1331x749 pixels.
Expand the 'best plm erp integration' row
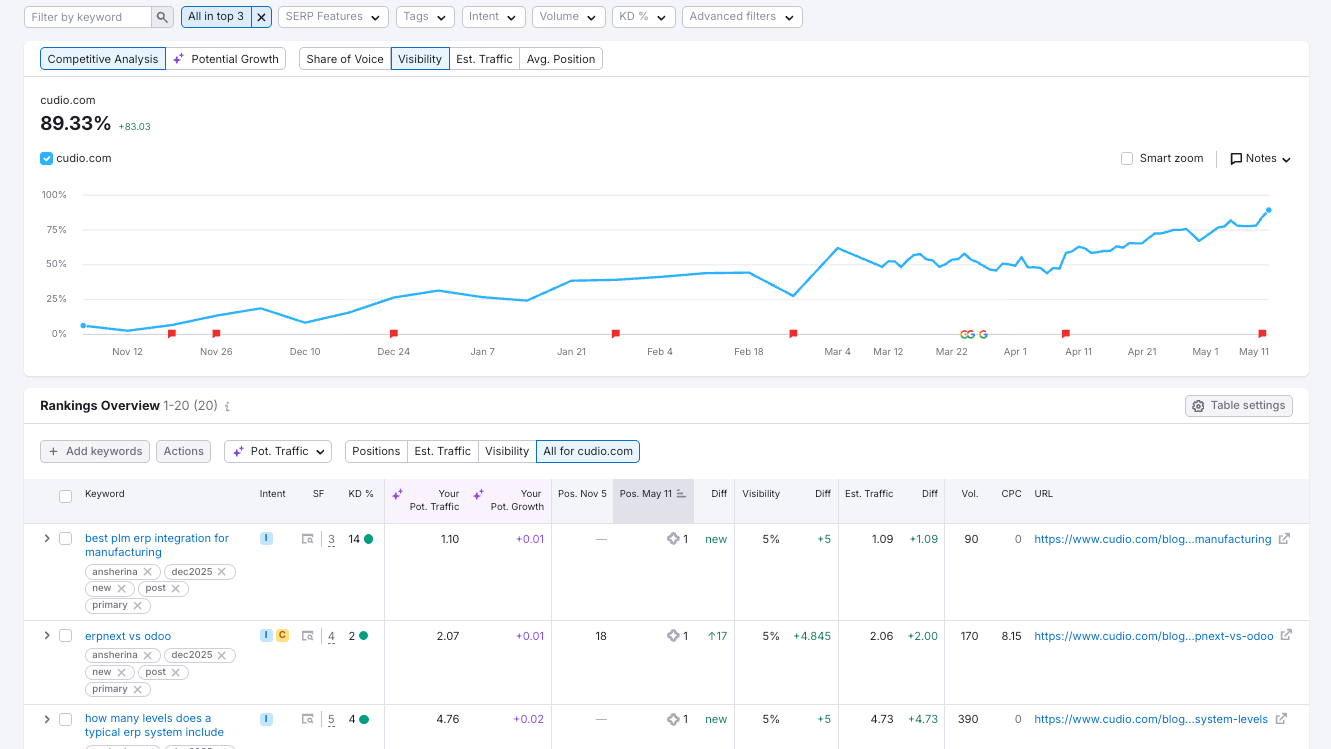click(46, 538)
